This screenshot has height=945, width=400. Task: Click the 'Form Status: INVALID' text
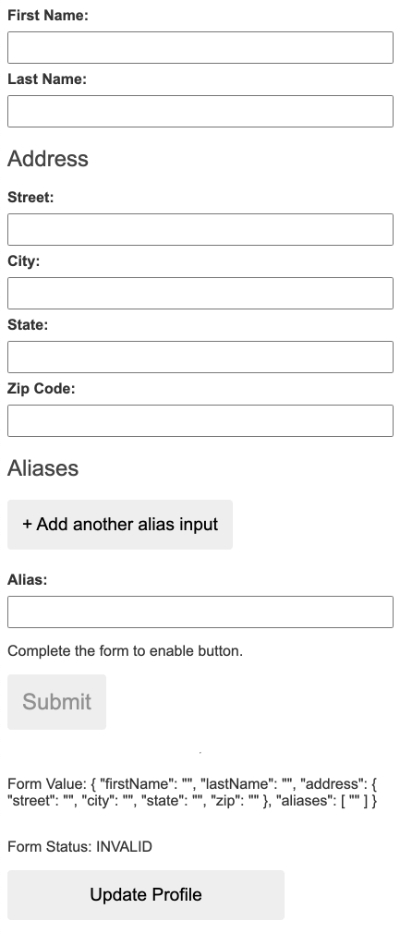pyautogui.click(x=80, y=847)
